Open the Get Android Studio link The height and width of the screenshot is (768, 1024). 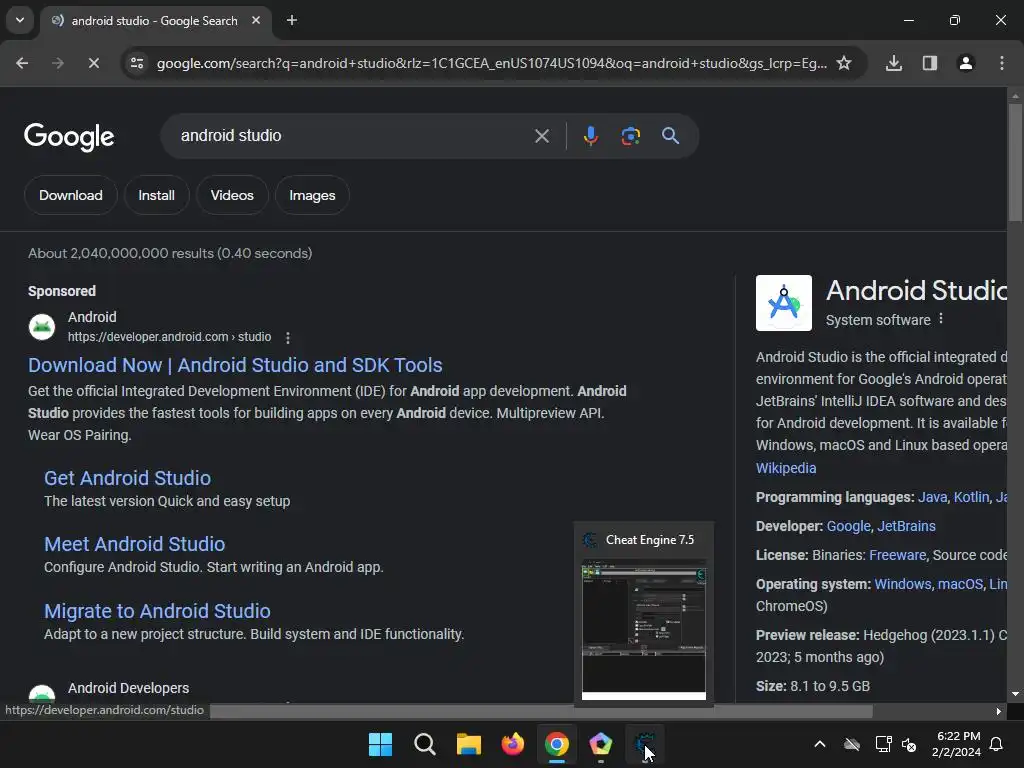(x=127, y=478)
